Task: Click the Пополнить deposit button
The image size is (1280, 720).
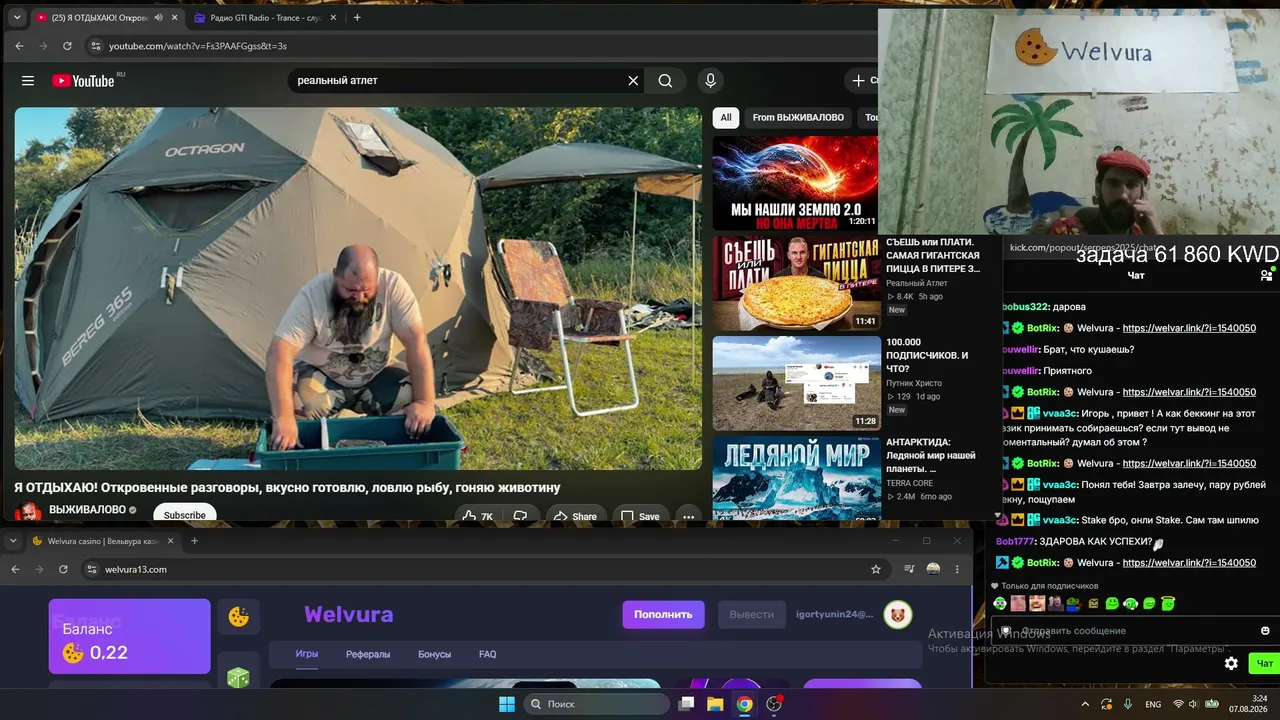Action: click(663, 614)
